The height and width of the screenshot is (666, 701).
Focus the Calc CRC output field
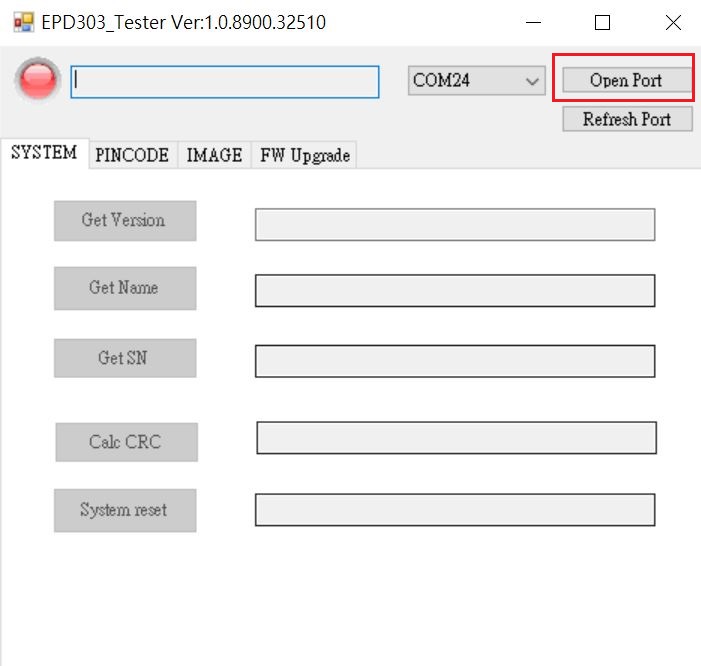[x=456, y=438]
